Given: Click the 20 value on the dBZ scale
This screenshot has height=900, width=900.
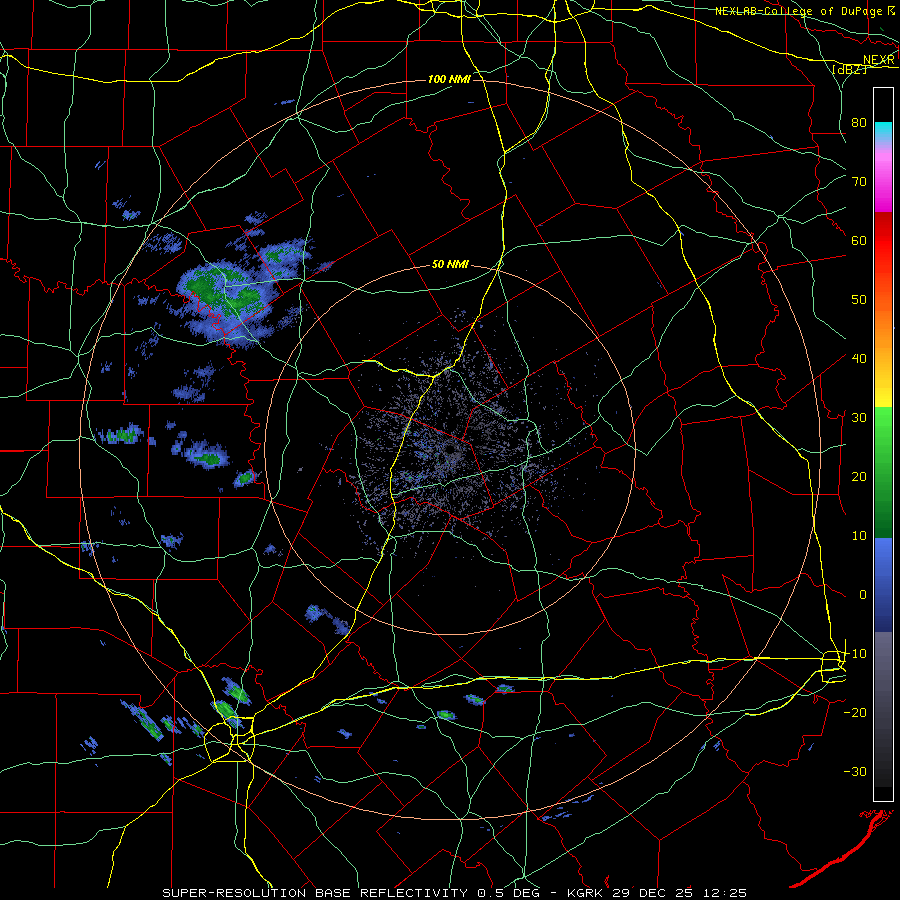Looking at the screenshot, I should [x=859, y=476].
